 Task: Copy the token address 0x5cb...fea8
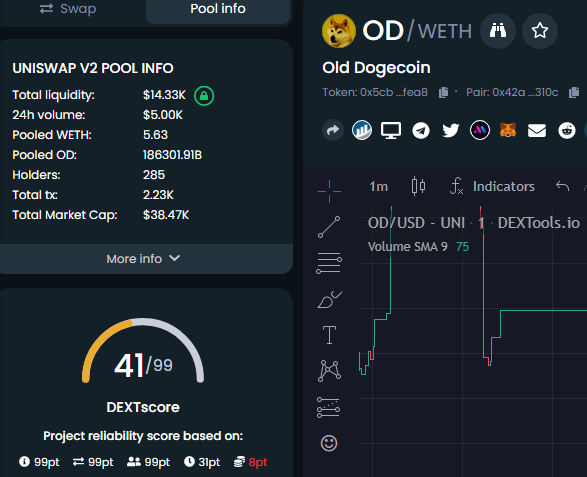[x=443, y=92]
